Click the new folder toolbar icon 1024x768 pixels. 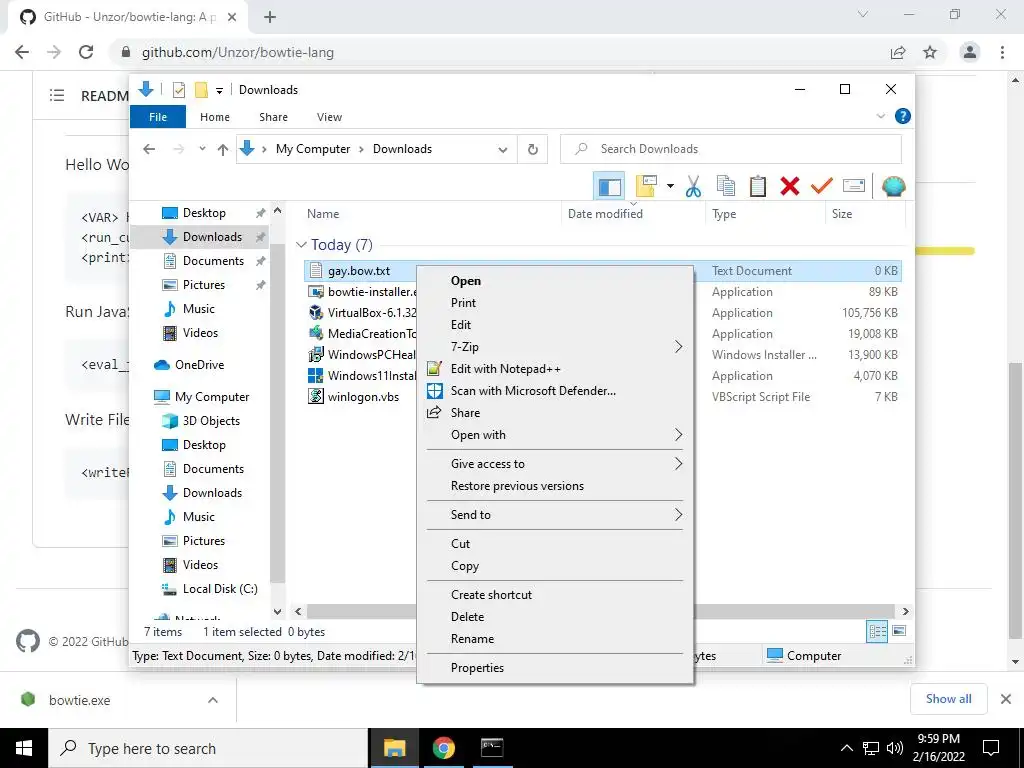[646, 187]
